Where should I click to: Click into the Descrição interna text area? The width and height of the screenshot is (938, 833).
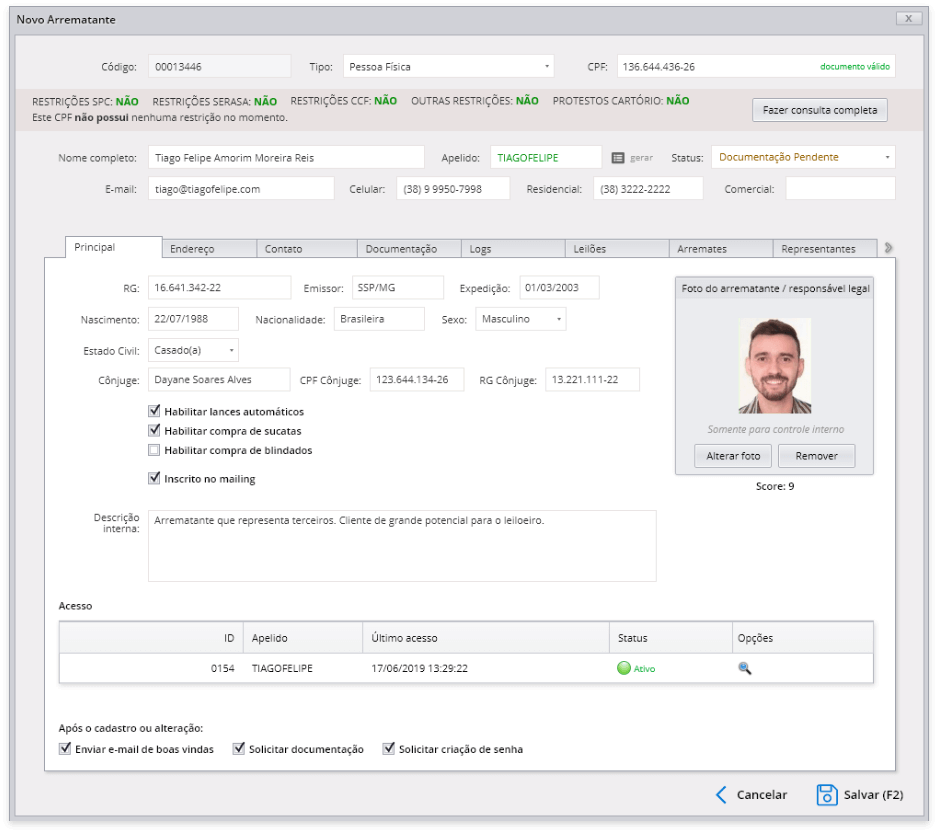click(401, 546)
